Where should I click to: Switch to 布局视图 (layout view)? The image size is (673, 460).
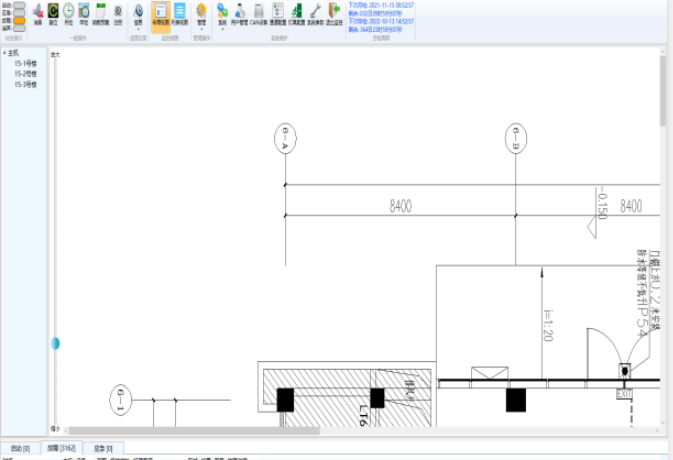pos(160,12)
